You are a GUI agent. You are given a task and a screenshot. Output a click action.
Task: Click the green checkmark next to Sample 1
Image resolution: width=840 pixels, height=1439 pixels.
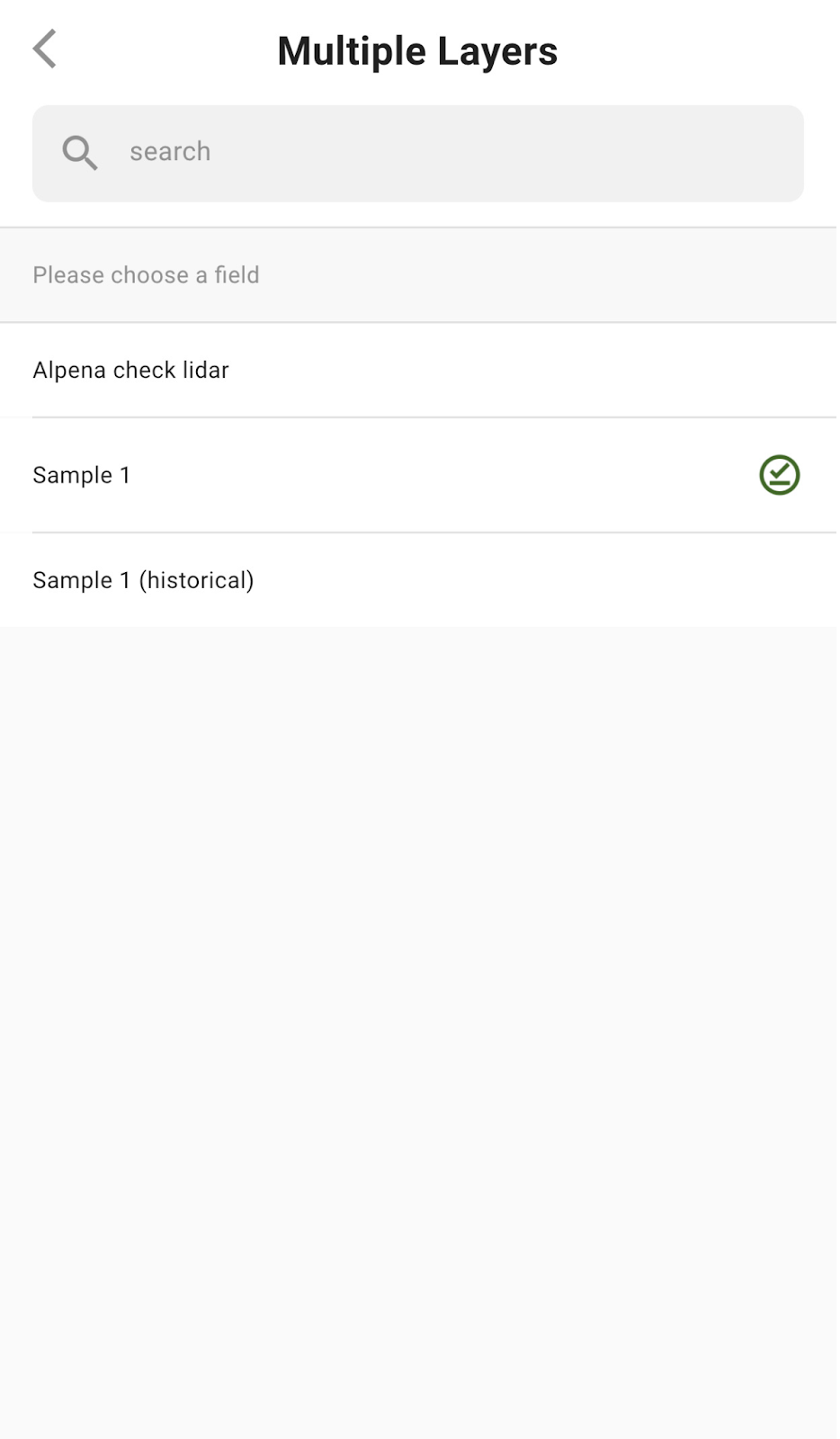click(779, 475)
